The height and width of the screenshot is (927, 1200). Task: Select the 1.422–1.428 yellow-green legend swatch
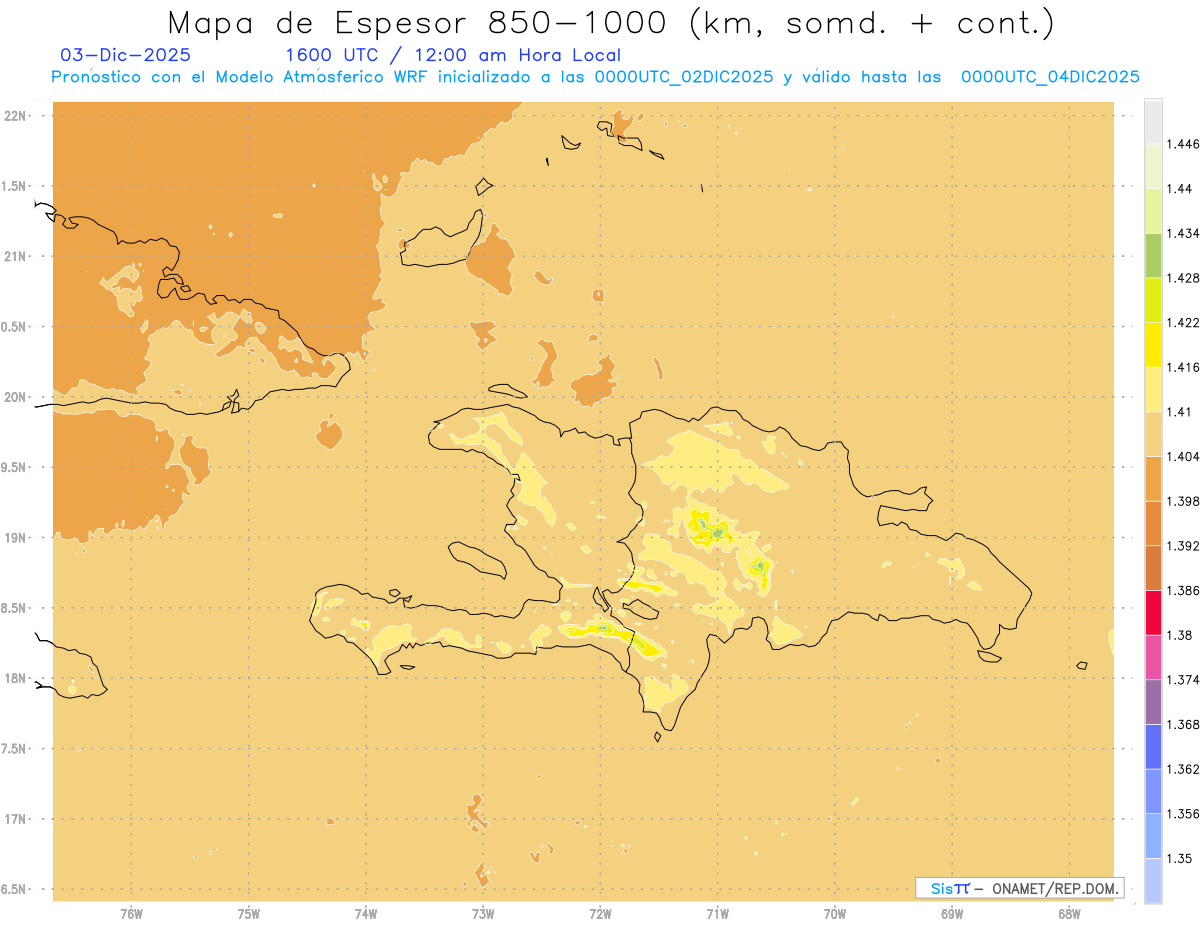(1153, 300)
